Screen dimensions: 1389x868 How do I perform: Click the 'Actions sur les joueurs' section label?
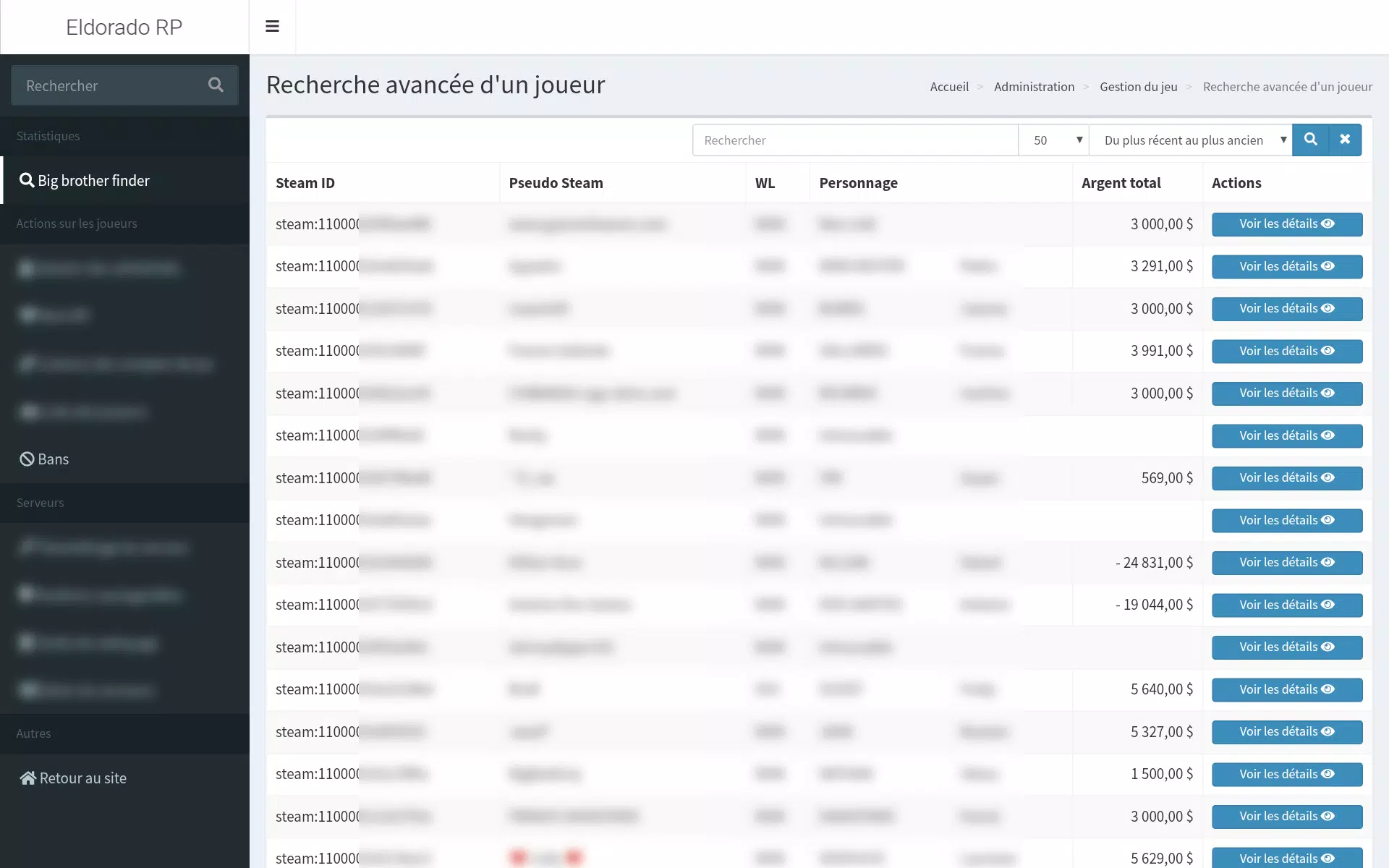point(77,224)
